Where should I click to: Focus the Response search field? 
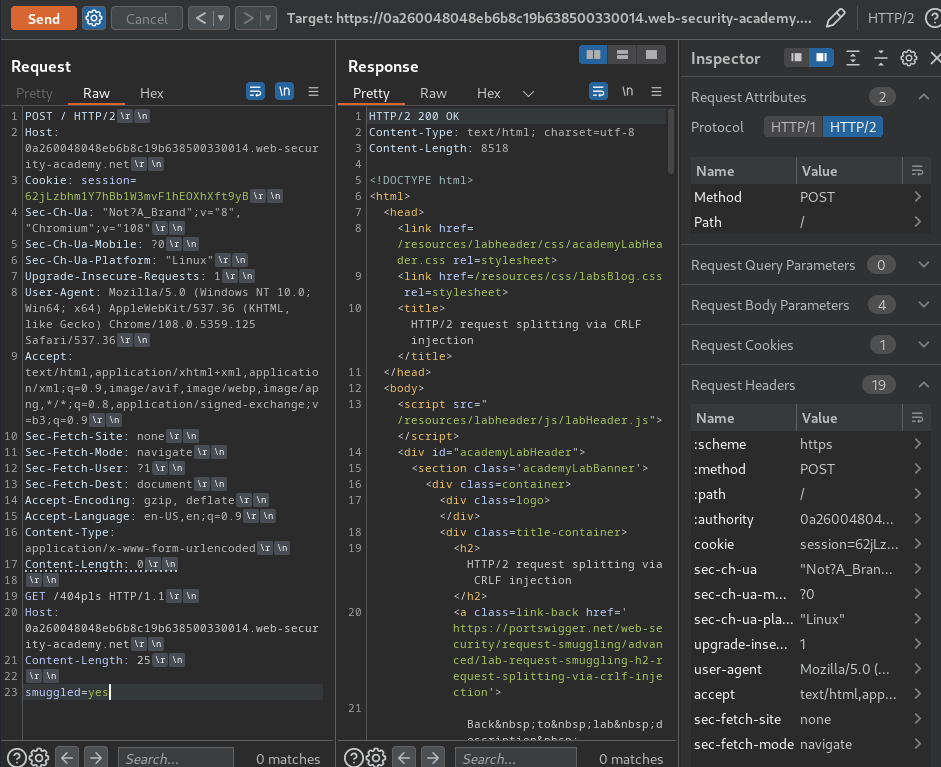tap(515, 759)
